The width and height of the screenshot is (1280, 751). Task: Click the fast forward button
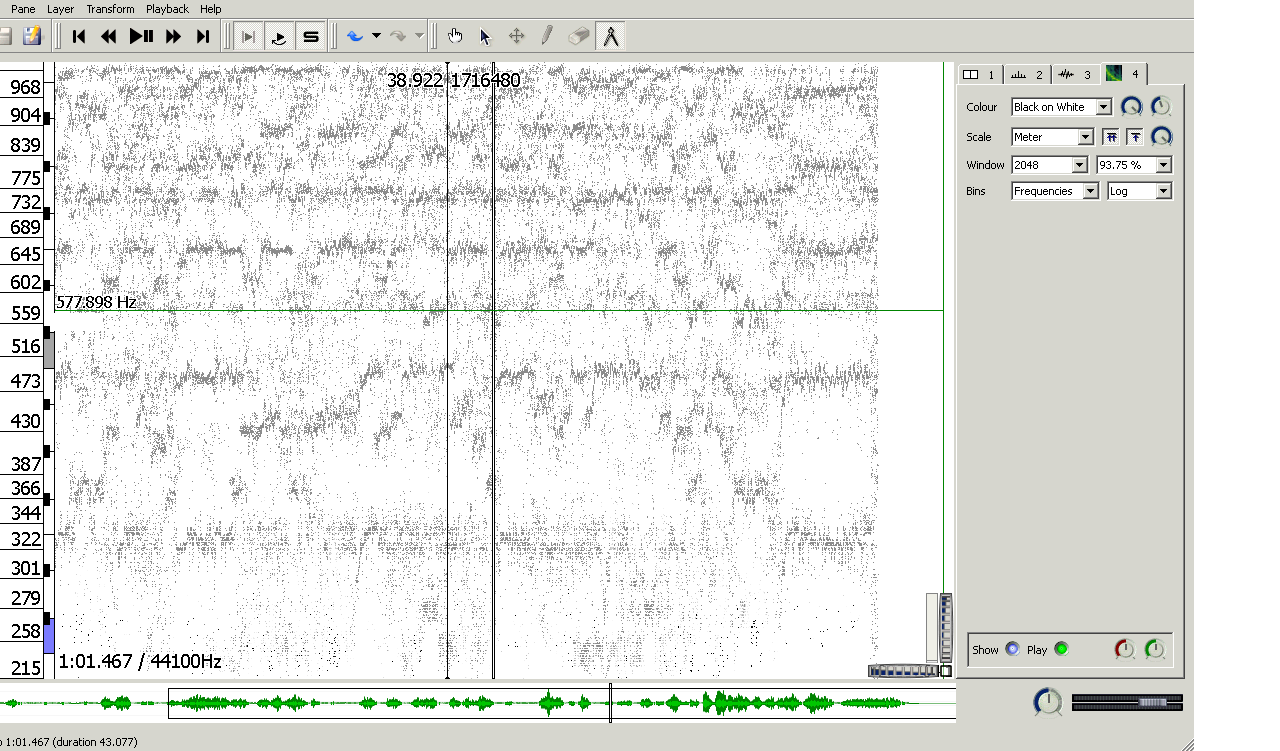pyautogui.click(x=172, y=37)
